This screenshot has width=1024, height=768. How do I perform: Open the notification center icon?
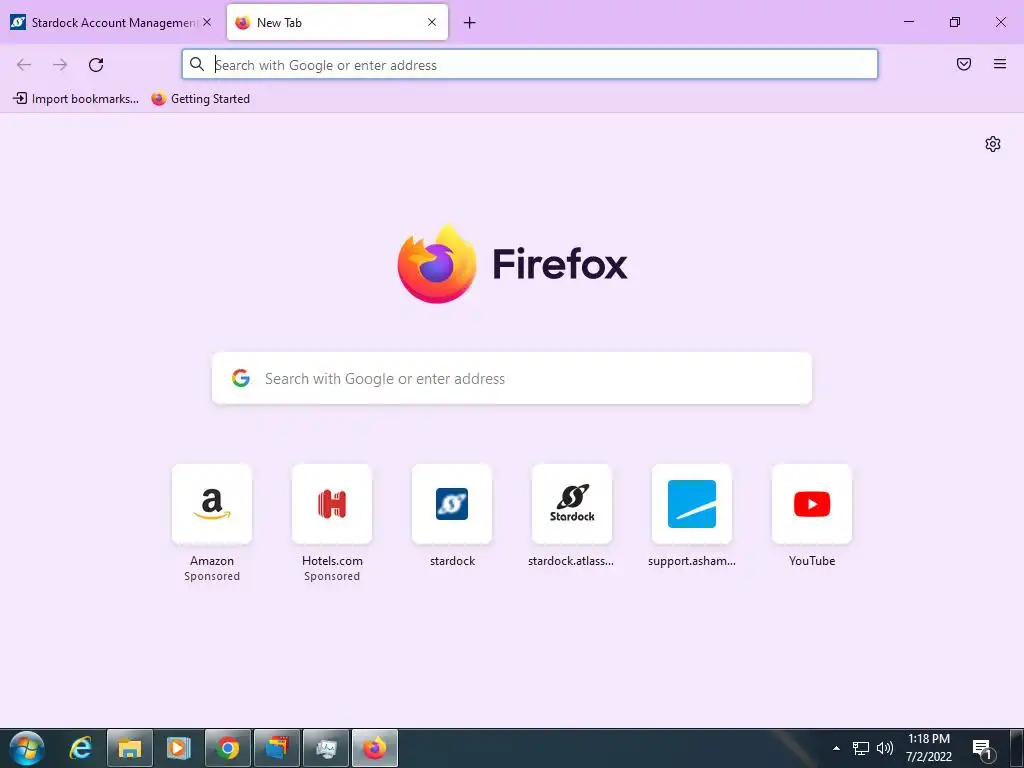click(983, 749)
